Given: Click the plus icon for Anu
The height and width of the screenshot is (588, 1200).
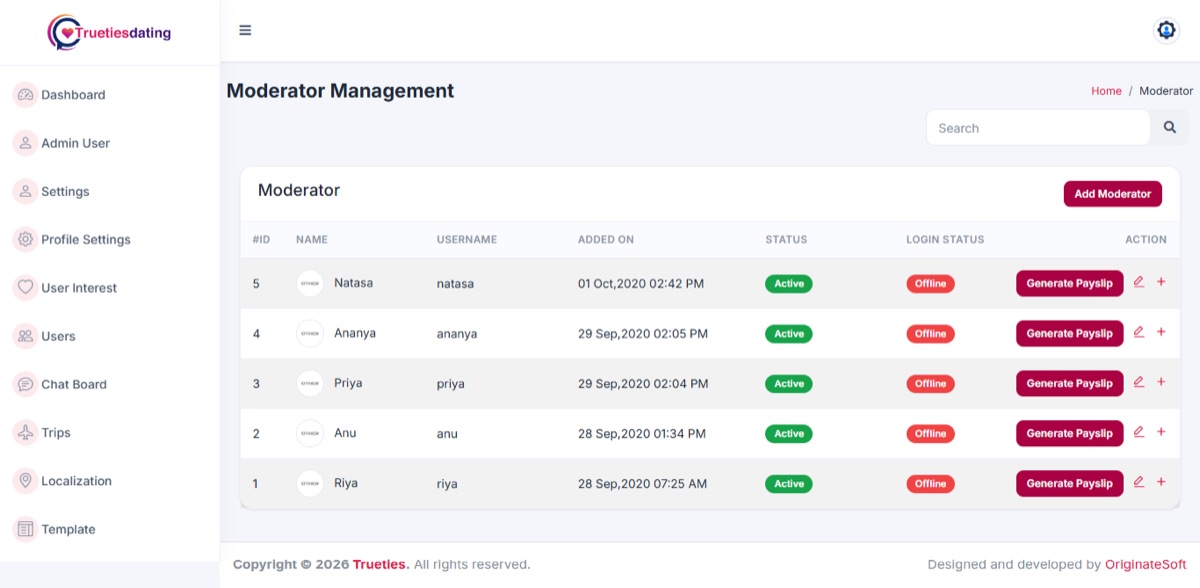Looking at the screenshot, I should 1161,432.
